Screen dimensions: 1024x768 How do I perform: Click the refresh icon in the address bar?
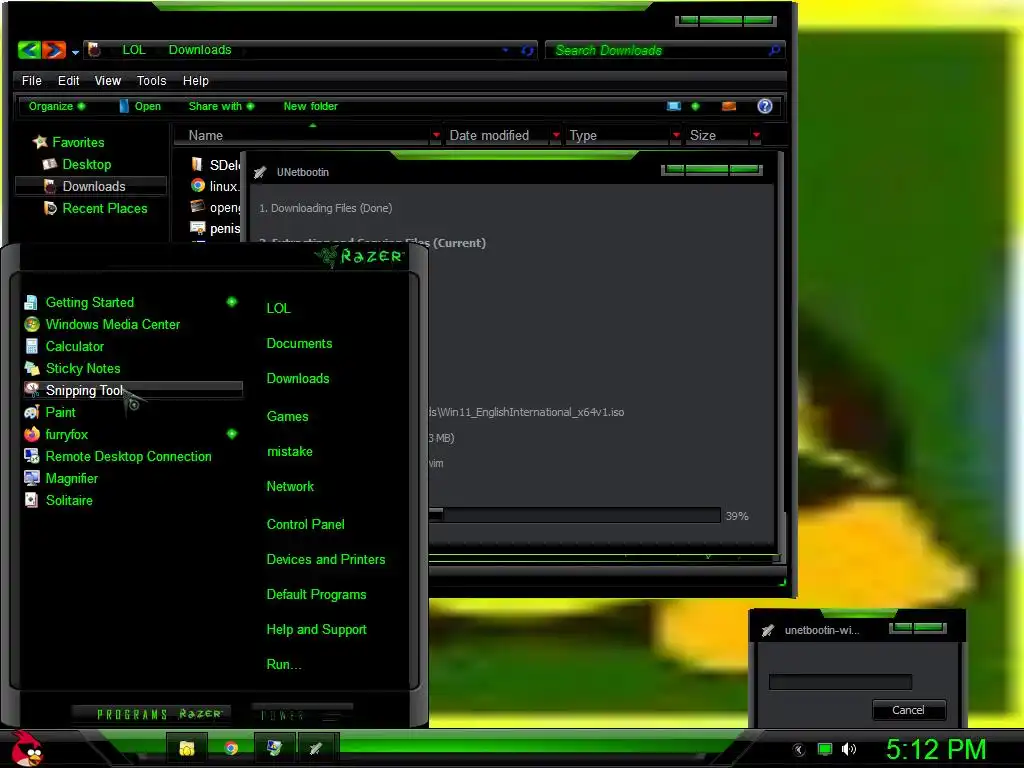[x=527, y=50]
